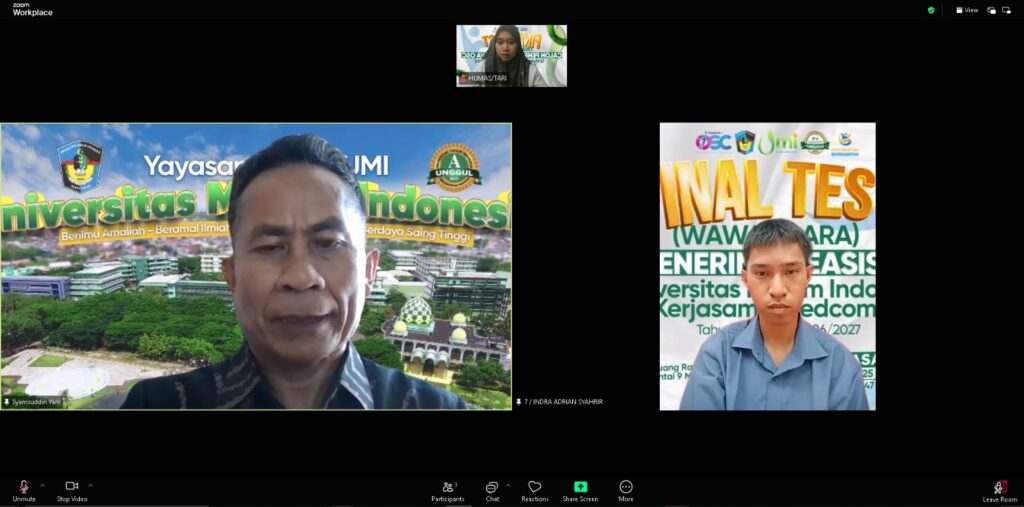Click the Leave Room button
The height and width of the screenshot is (507, 1024).
(x=999, y=489)
